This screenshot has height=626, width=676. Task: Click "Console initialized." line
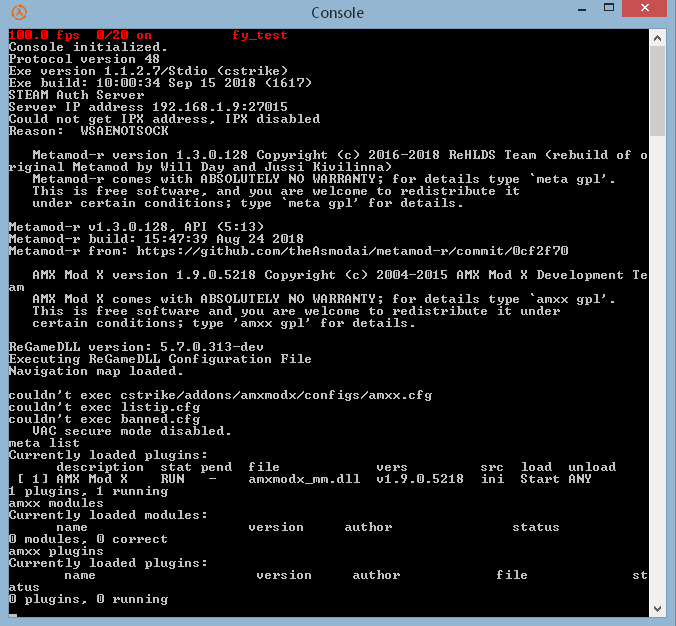click(x=88, y=47)
